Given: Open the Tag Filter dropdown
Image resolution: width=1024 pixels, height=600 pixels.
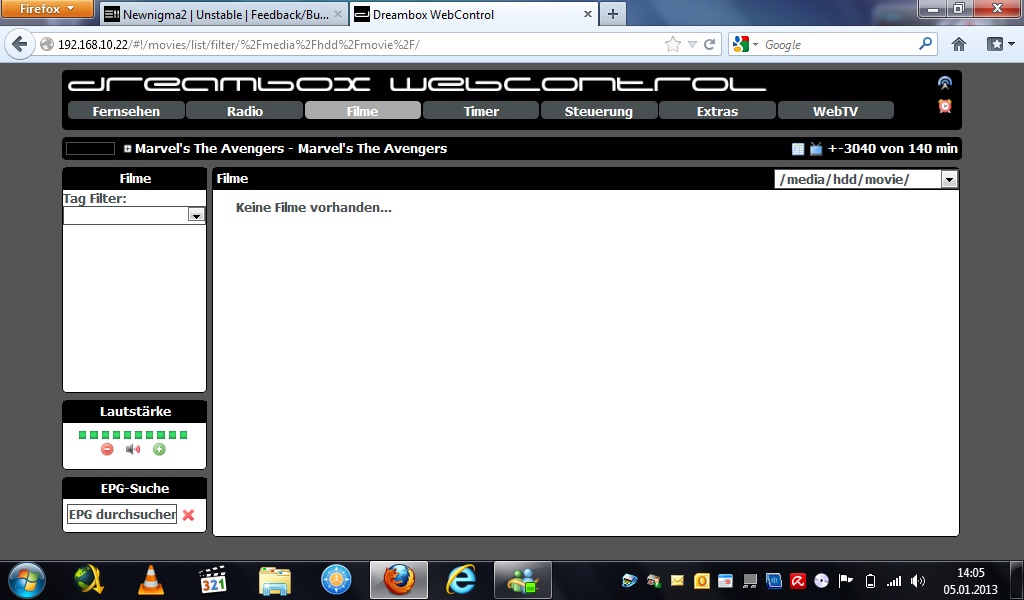Looking at the screenshot, I should click(x=196, y=215).
